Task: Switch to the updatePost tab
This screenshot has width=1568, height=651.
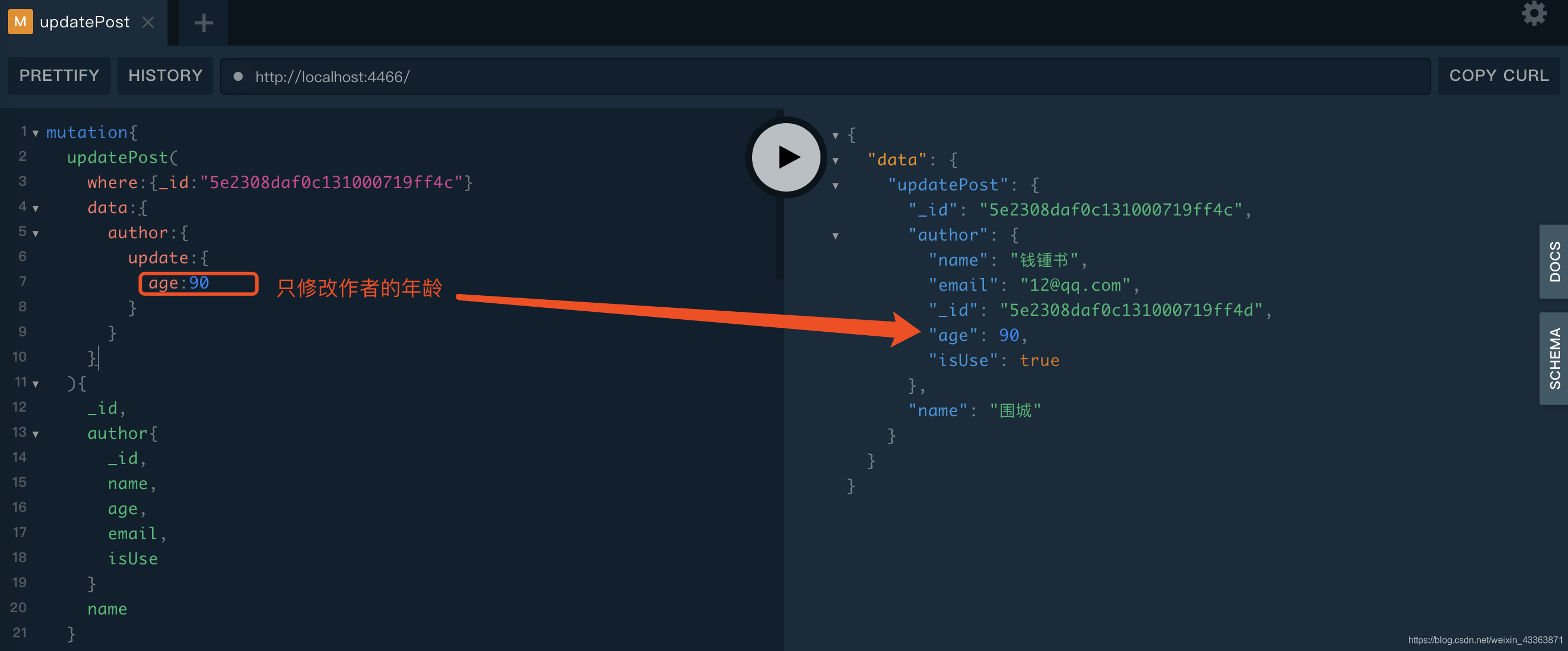Action: [84, 23]
